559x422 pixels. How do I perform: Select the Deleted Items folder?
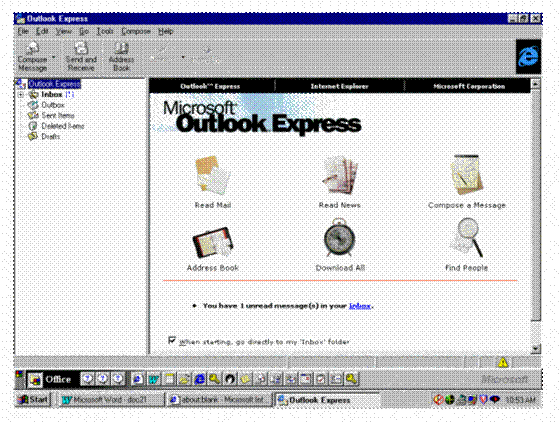coord(63,126)
